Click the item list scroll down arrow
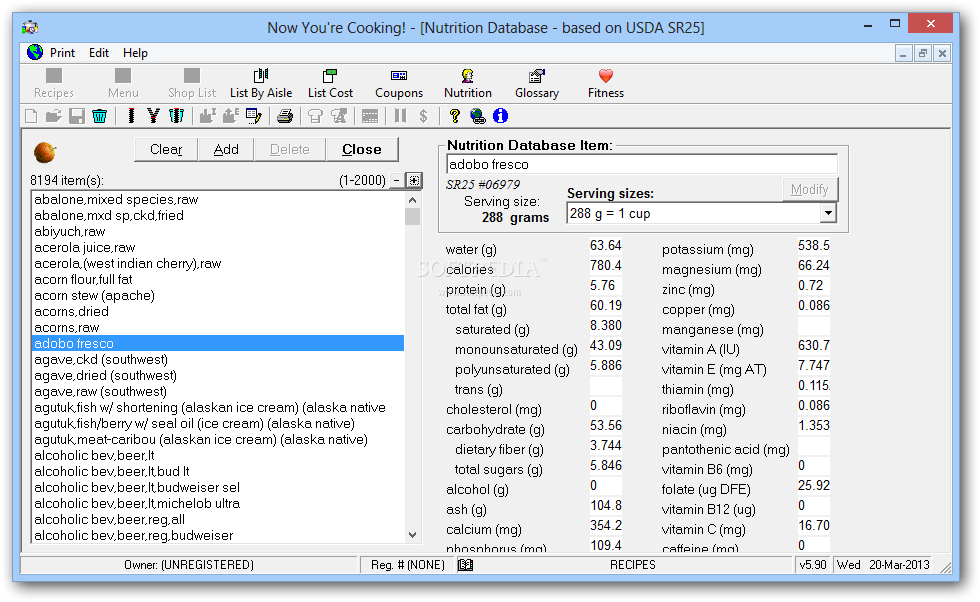 click(412, 534)
